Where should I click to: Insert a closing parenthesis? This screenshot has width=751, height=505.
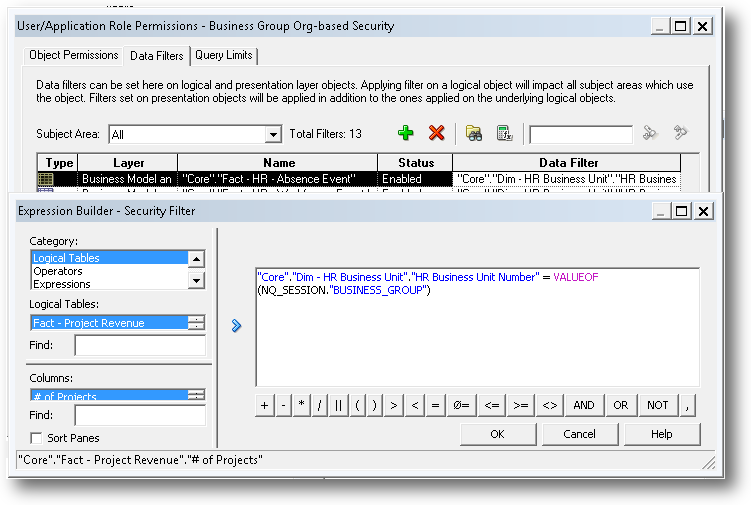tap(375, 405)
